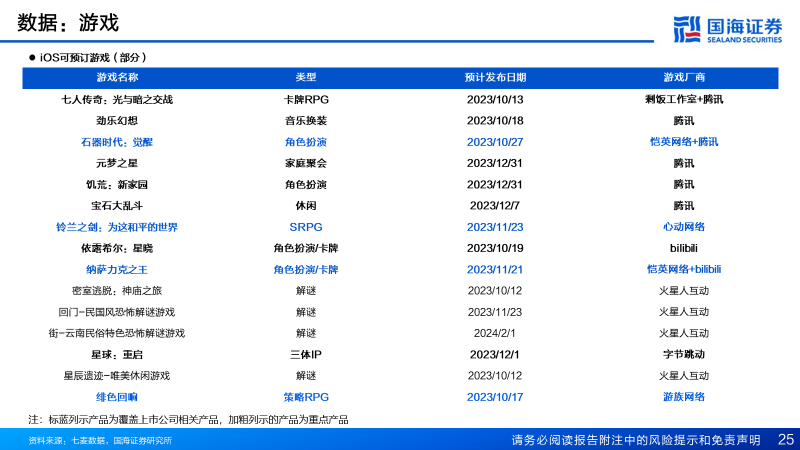Screen dimensions: 800x450
Task: Click the 家庭聚会 type cell
Action: [306, 163]
